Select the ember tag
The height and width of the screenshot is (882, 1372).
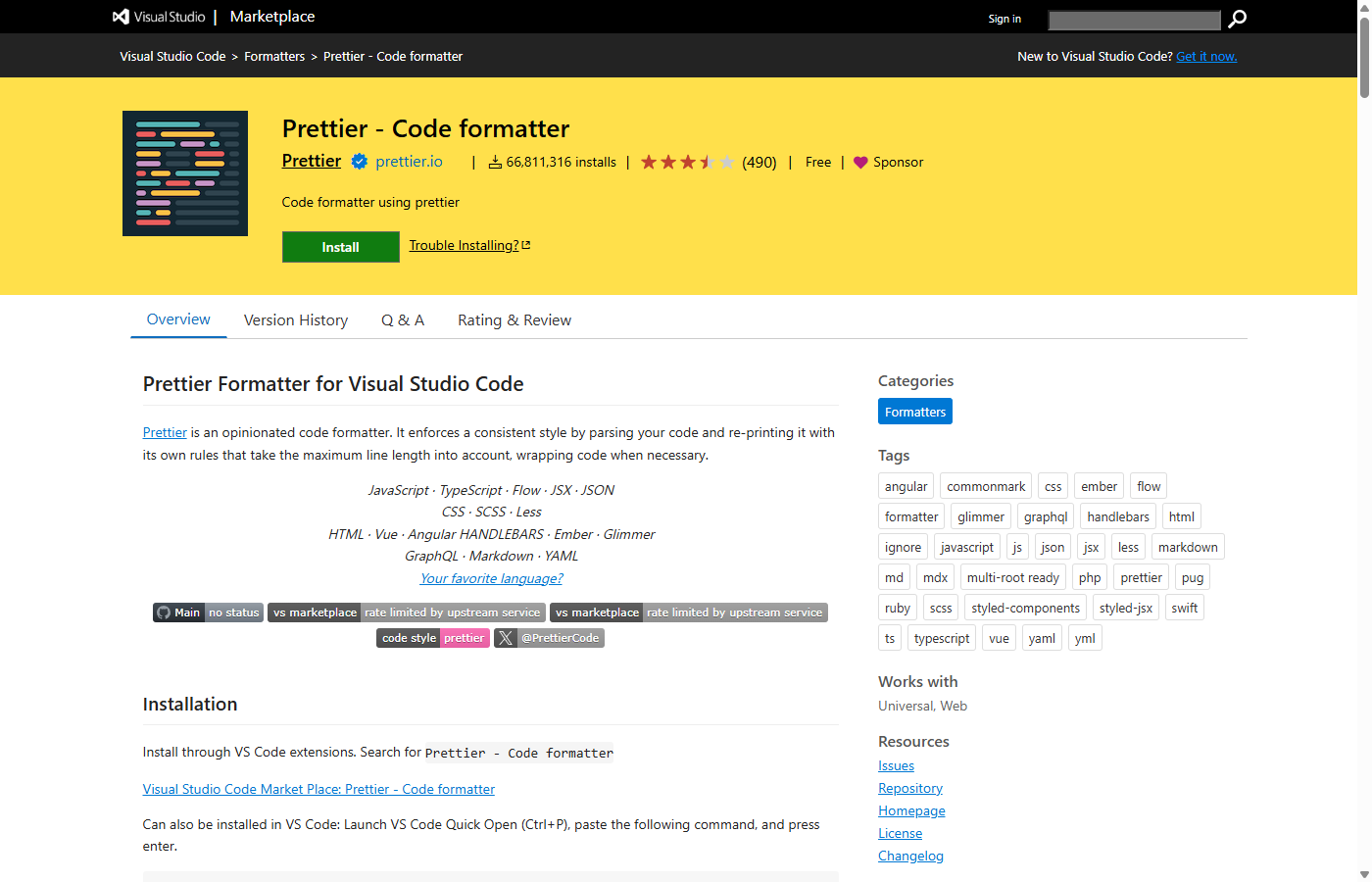1099,486
